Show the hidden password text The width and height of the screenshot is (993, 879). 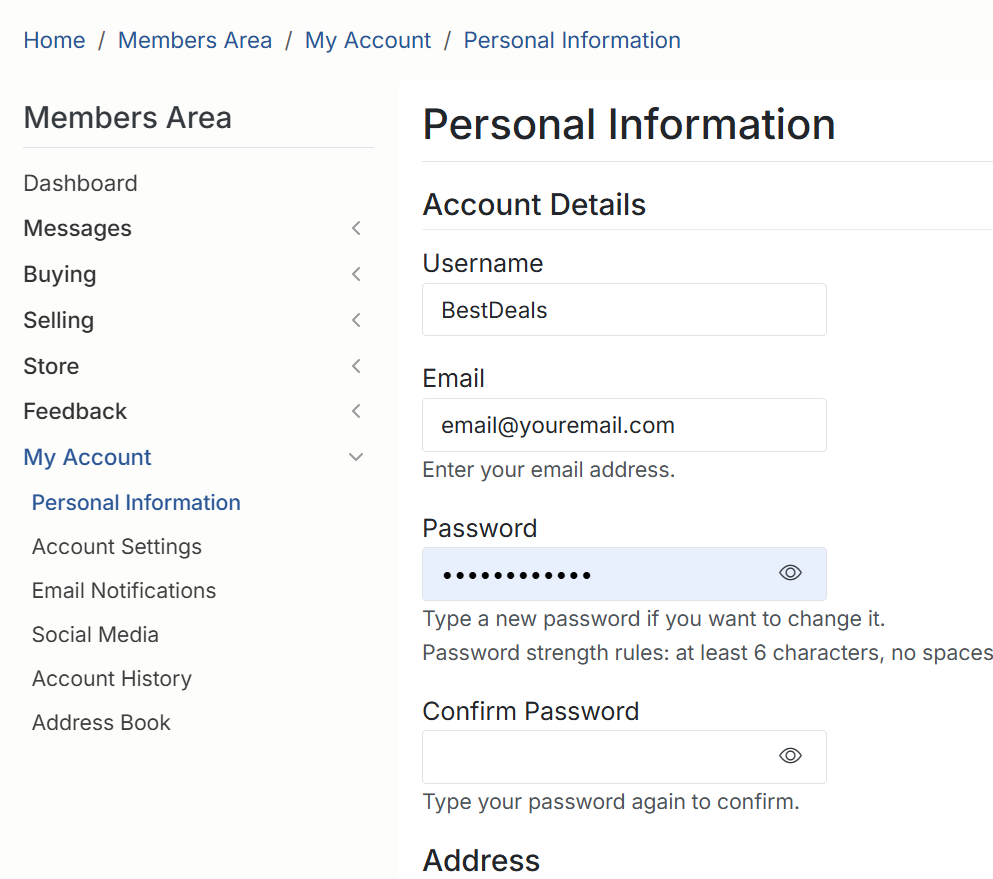pos(789,572)
